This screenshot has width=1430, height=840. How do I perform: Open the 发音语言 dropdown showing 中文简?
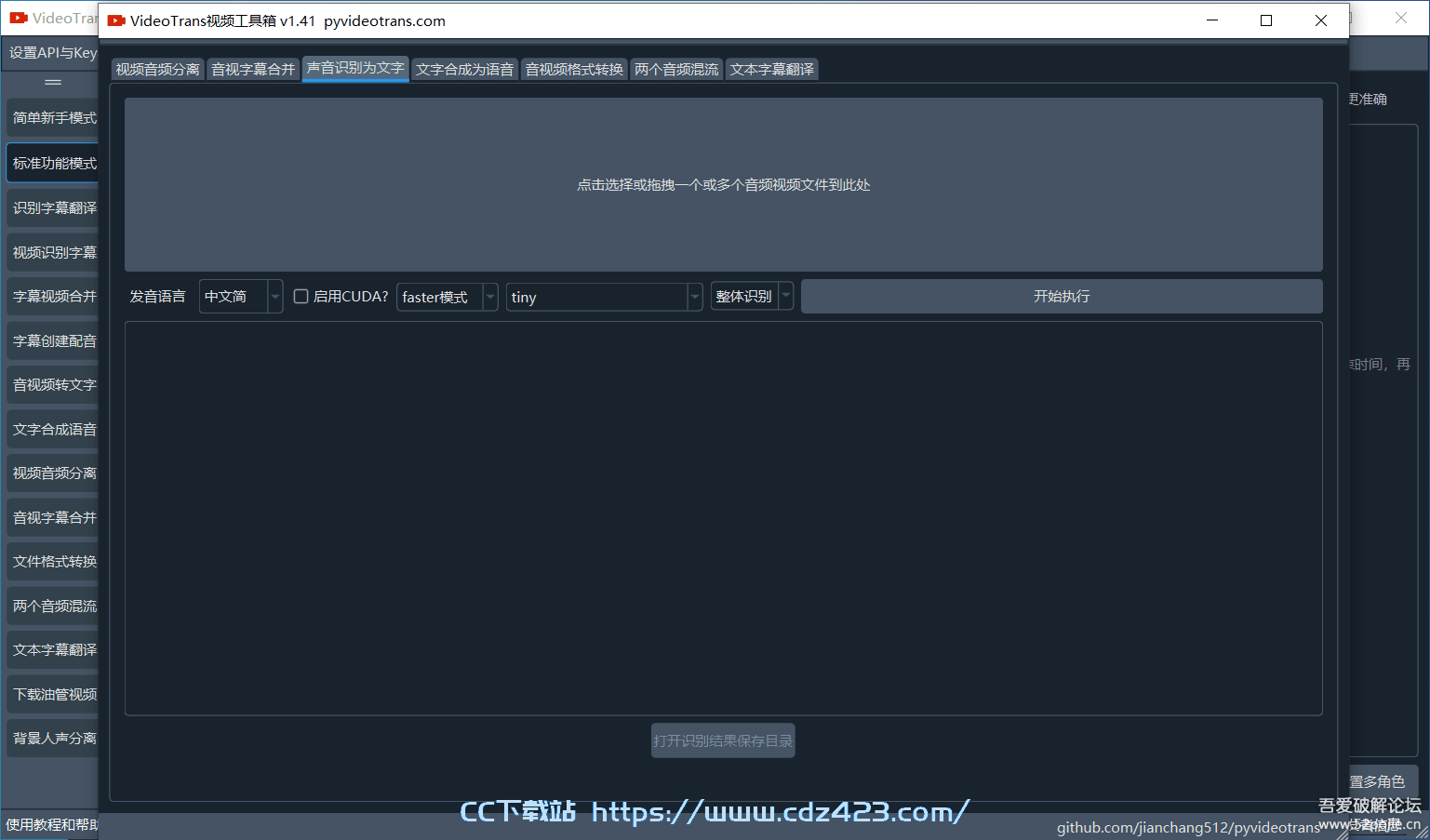coord(240,297)
